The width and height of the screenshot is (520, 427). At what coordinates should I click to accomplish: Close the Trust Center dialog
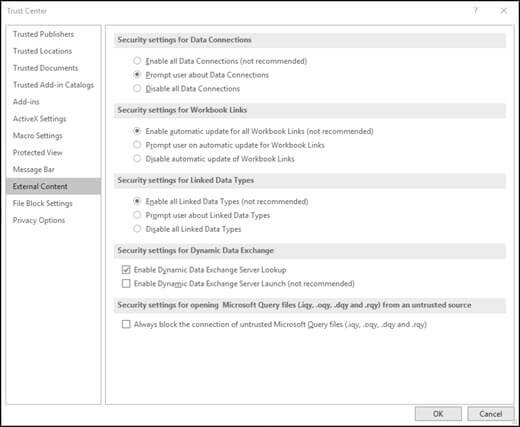pyautogui.click(x=504, y=11)
